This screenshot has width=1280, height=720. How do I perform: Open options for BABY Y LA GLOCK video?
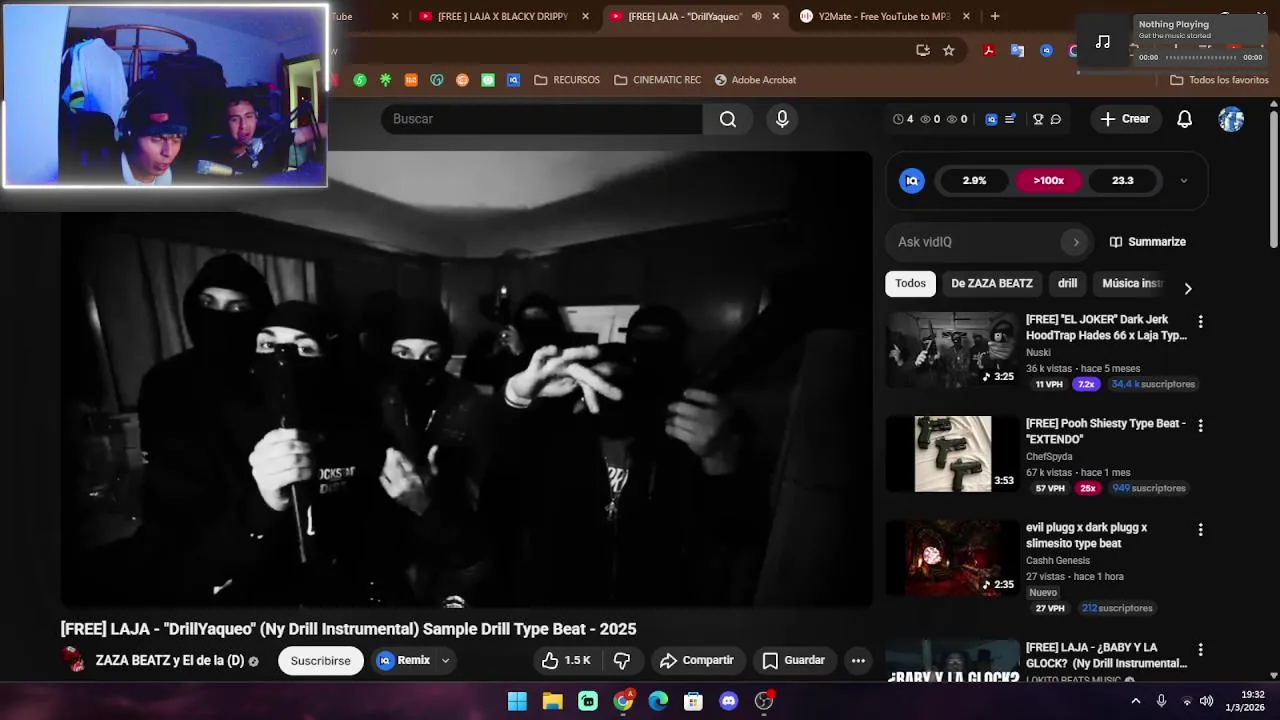click(x=1200, y=650)
